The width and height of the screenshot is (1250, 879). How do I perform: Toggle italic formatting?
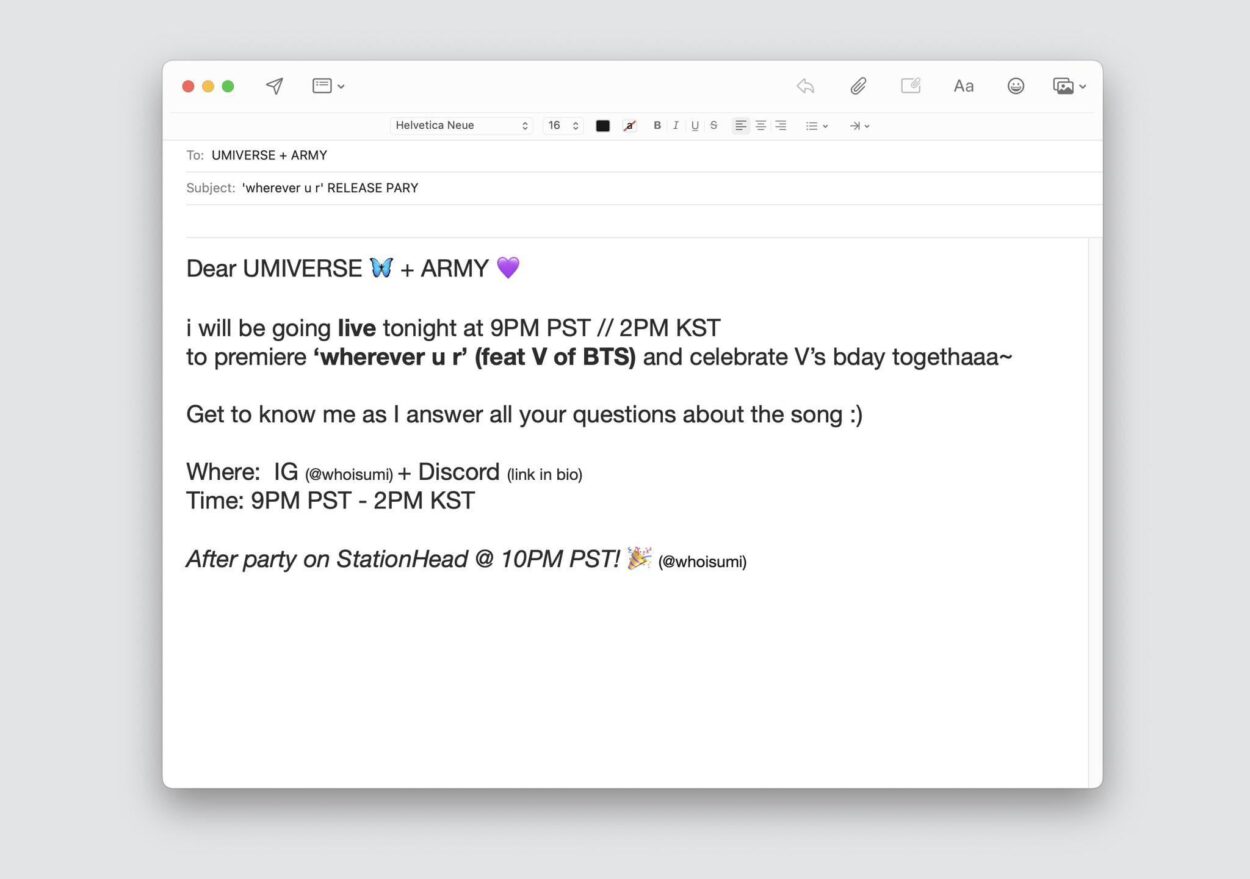(x=675, y=126)
